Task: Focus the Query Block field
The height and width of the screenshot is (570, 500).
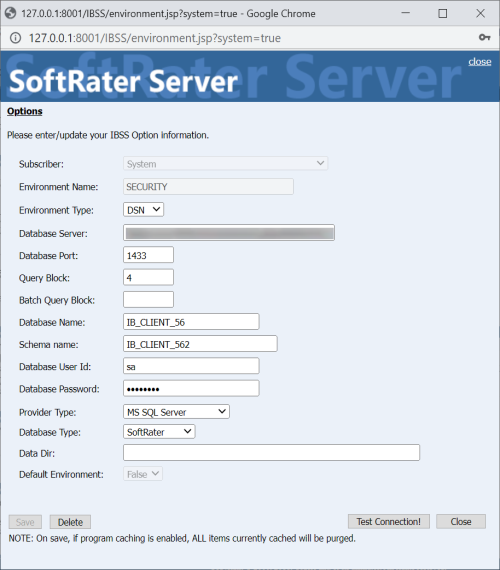Action: point(148,277)
